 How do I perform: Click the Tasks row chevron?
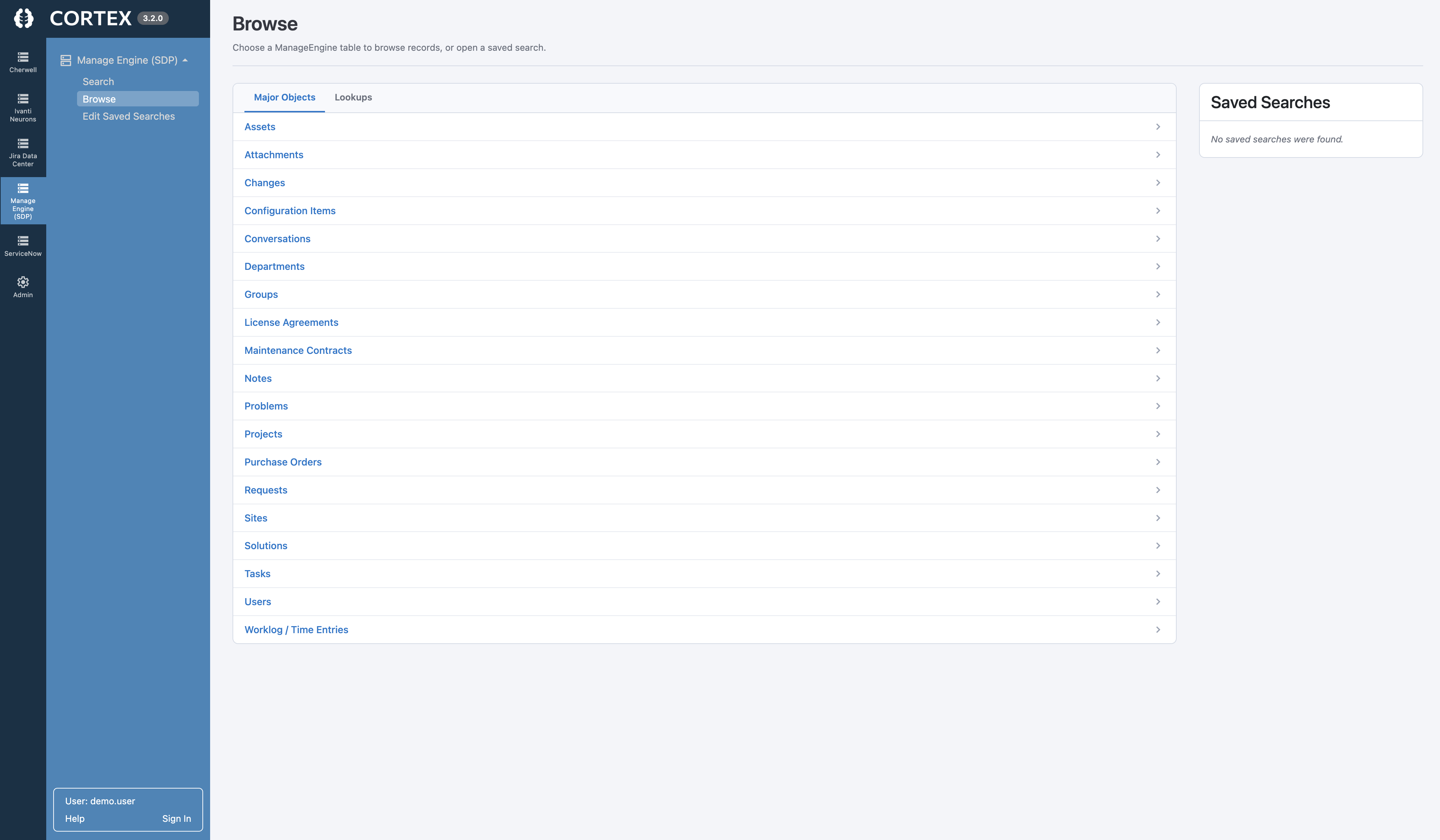coord(1158,574)
